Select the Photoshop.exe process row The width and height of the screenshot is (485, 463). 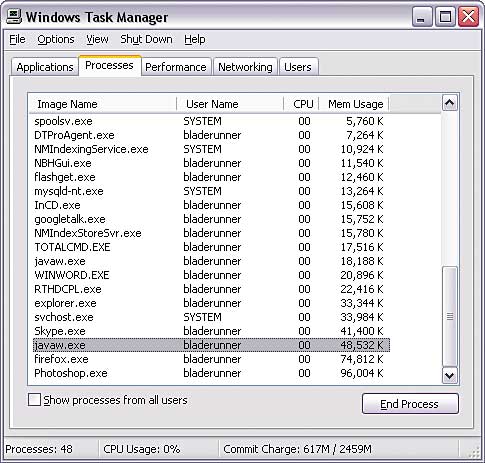click(x=211, y=373)
